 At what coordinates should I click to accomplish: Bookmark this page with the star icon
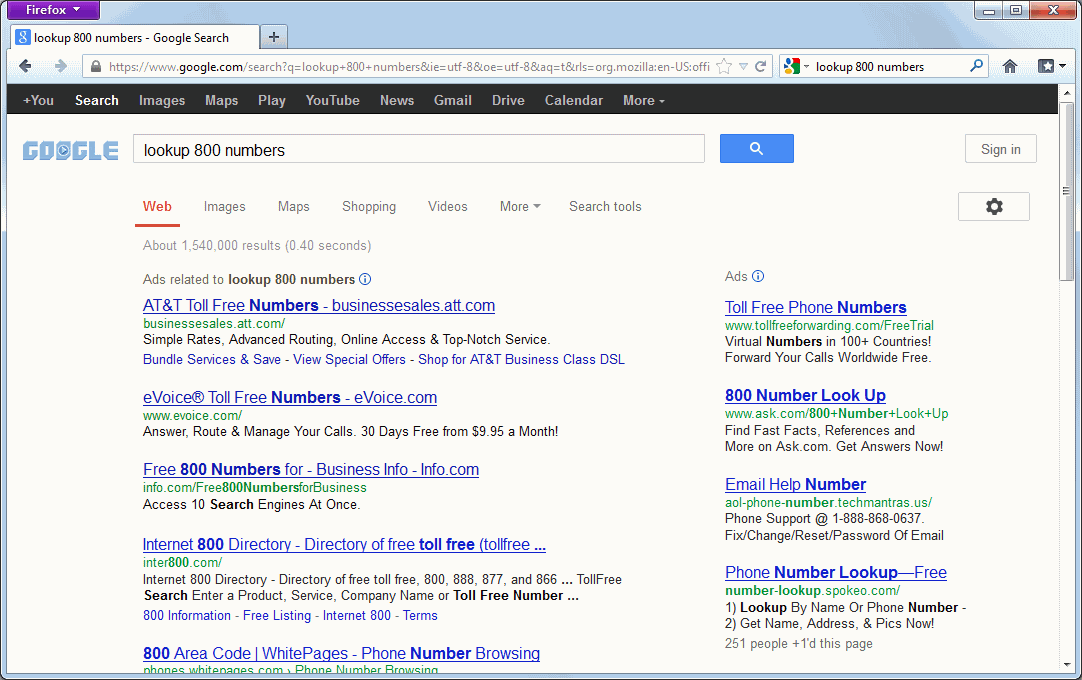724,66
